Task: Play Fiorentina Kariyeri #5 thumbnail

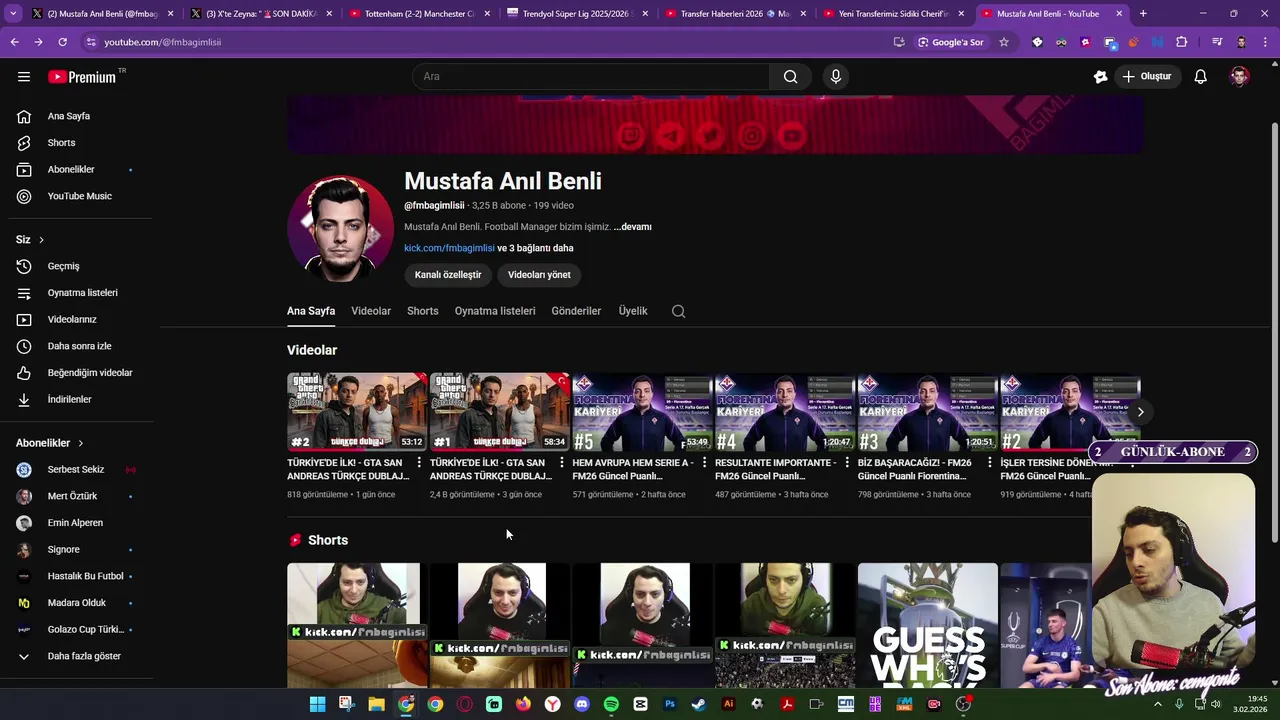Action: point(641,411)
